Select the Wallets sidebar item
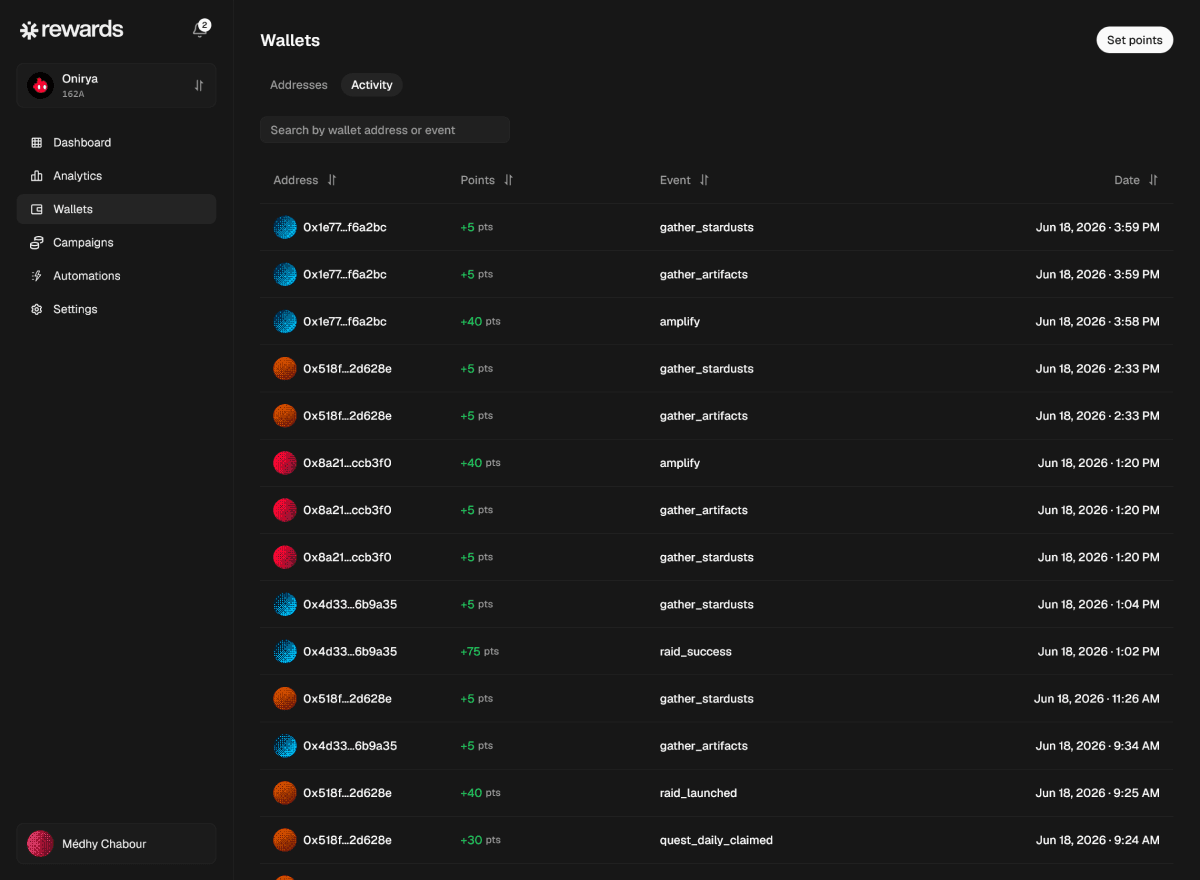 (x=116, y=209)
